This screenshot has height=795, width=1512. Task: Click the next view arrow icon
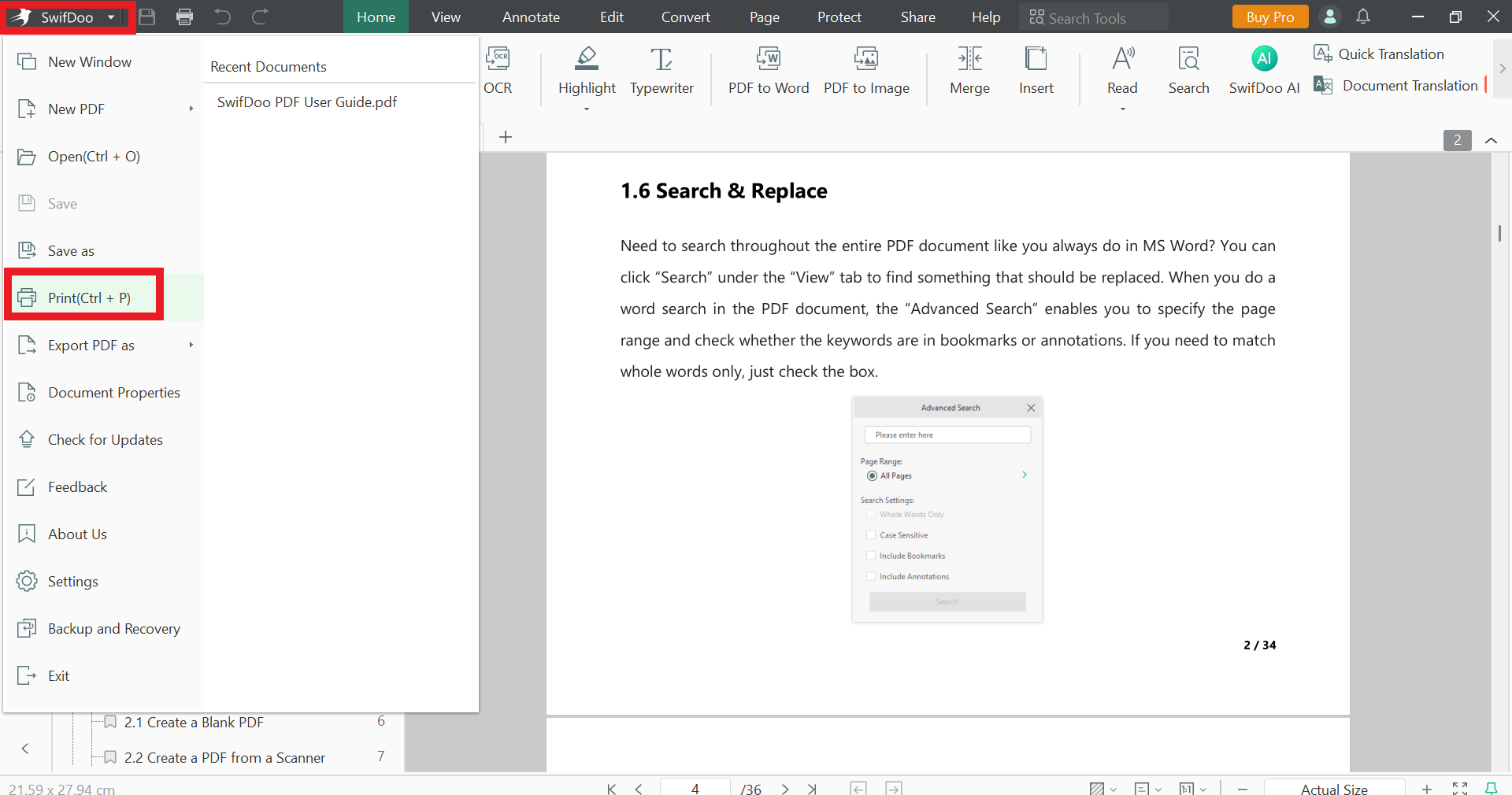[x=893, y=788]
